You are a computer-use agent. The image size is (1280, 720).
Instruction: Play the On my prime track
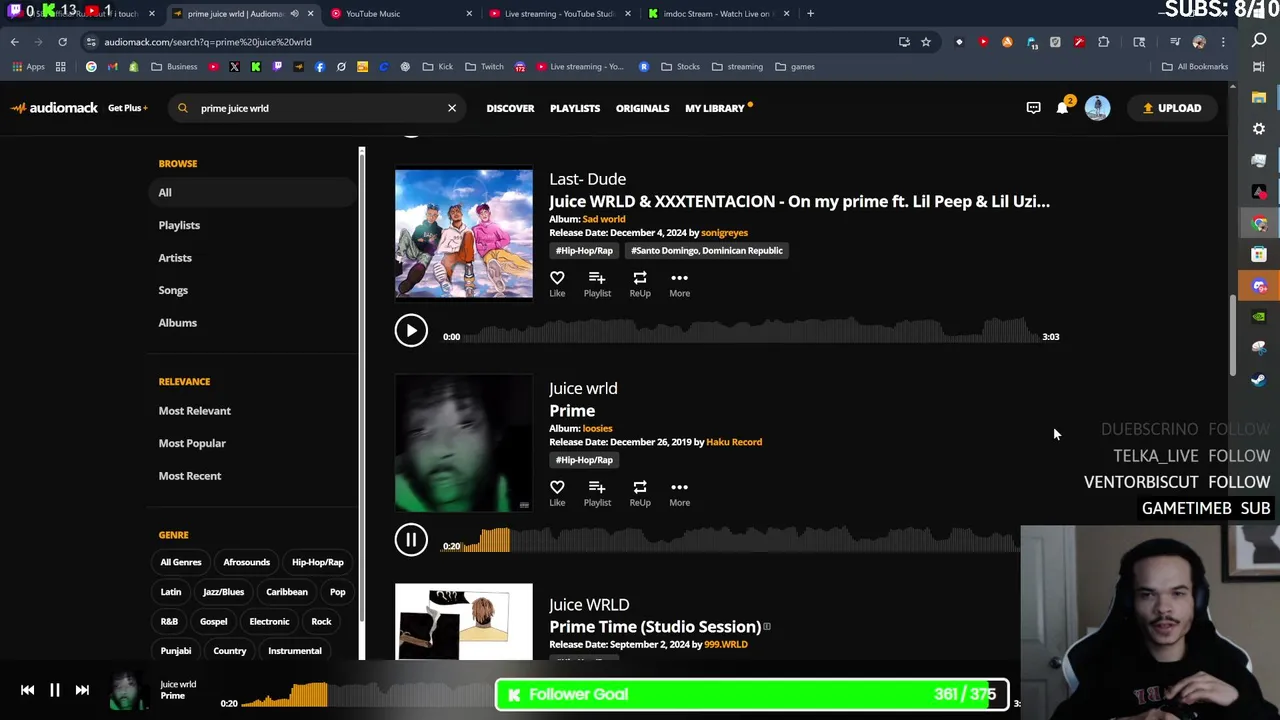(411, 330)
